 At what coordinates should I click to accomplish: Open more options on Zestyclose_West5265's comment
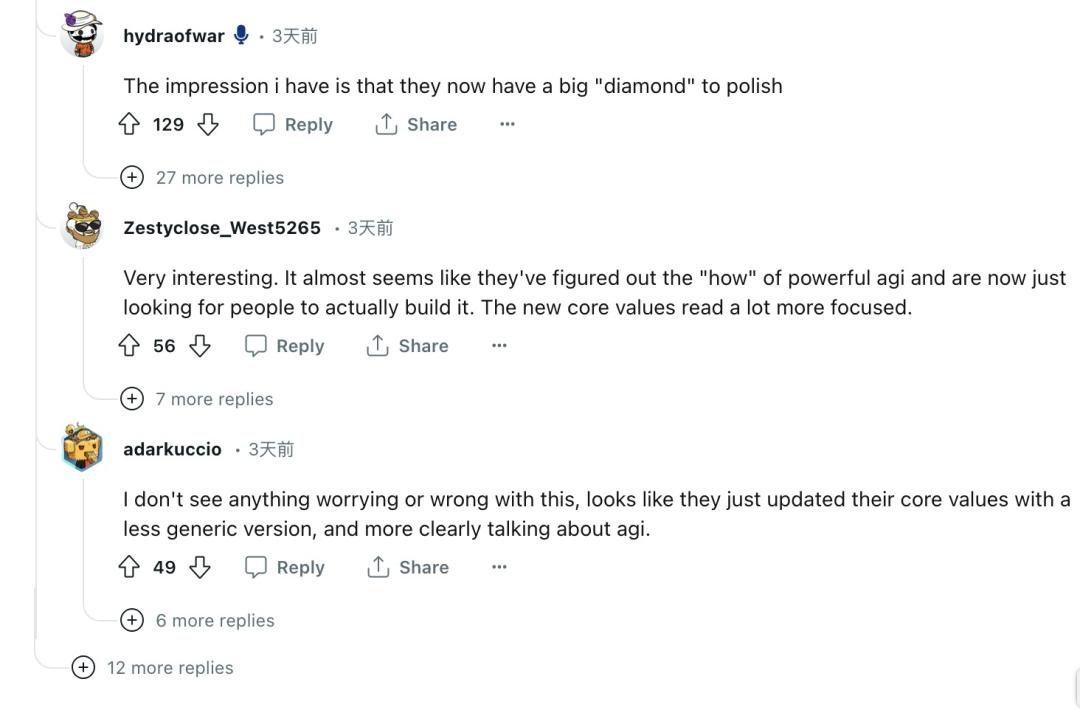coord(499,346)
